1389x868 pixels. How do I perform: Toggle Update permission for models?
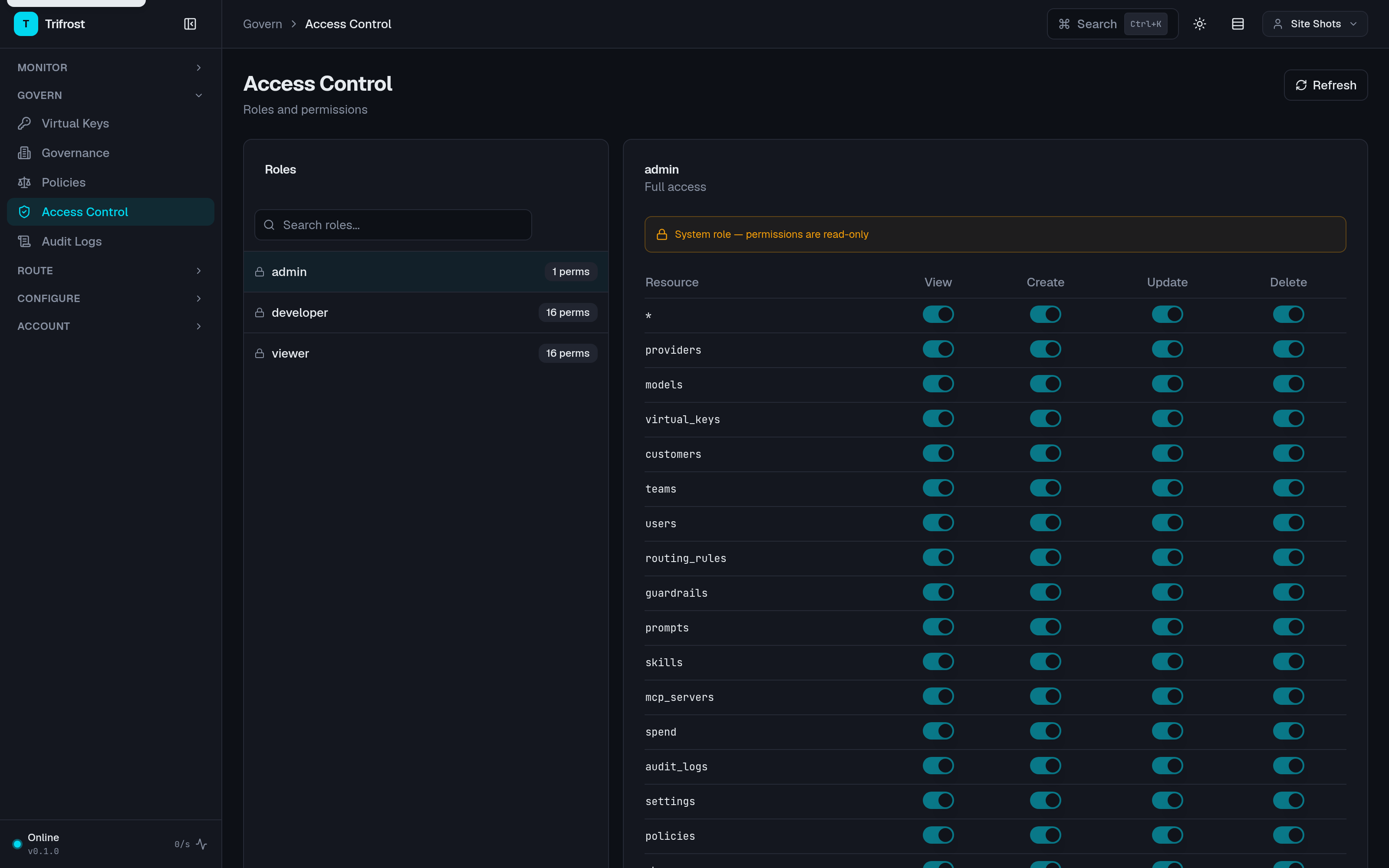tap(1167, 384)
